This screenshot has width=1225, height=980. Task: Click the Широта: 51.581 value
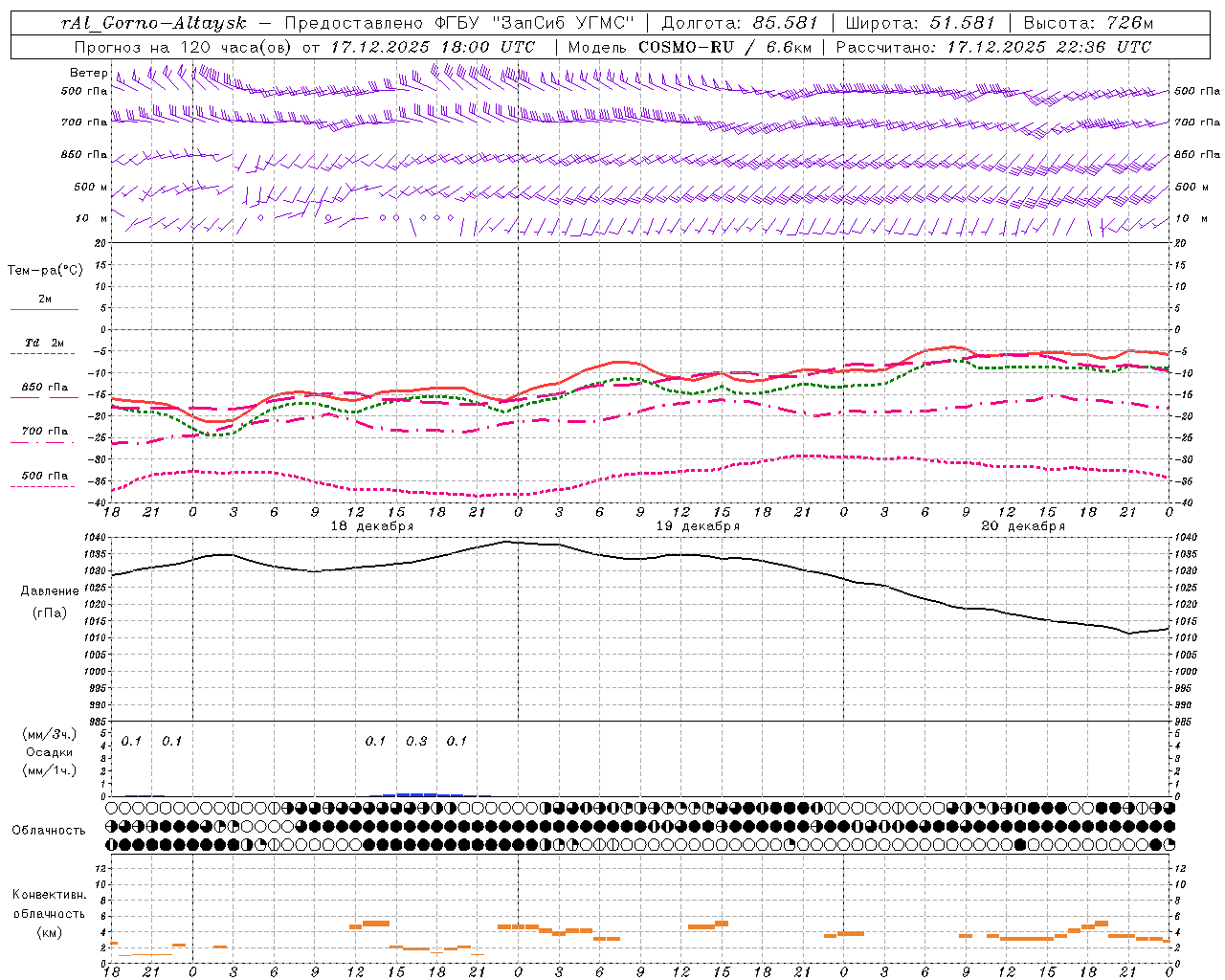[x=922, y=23]
